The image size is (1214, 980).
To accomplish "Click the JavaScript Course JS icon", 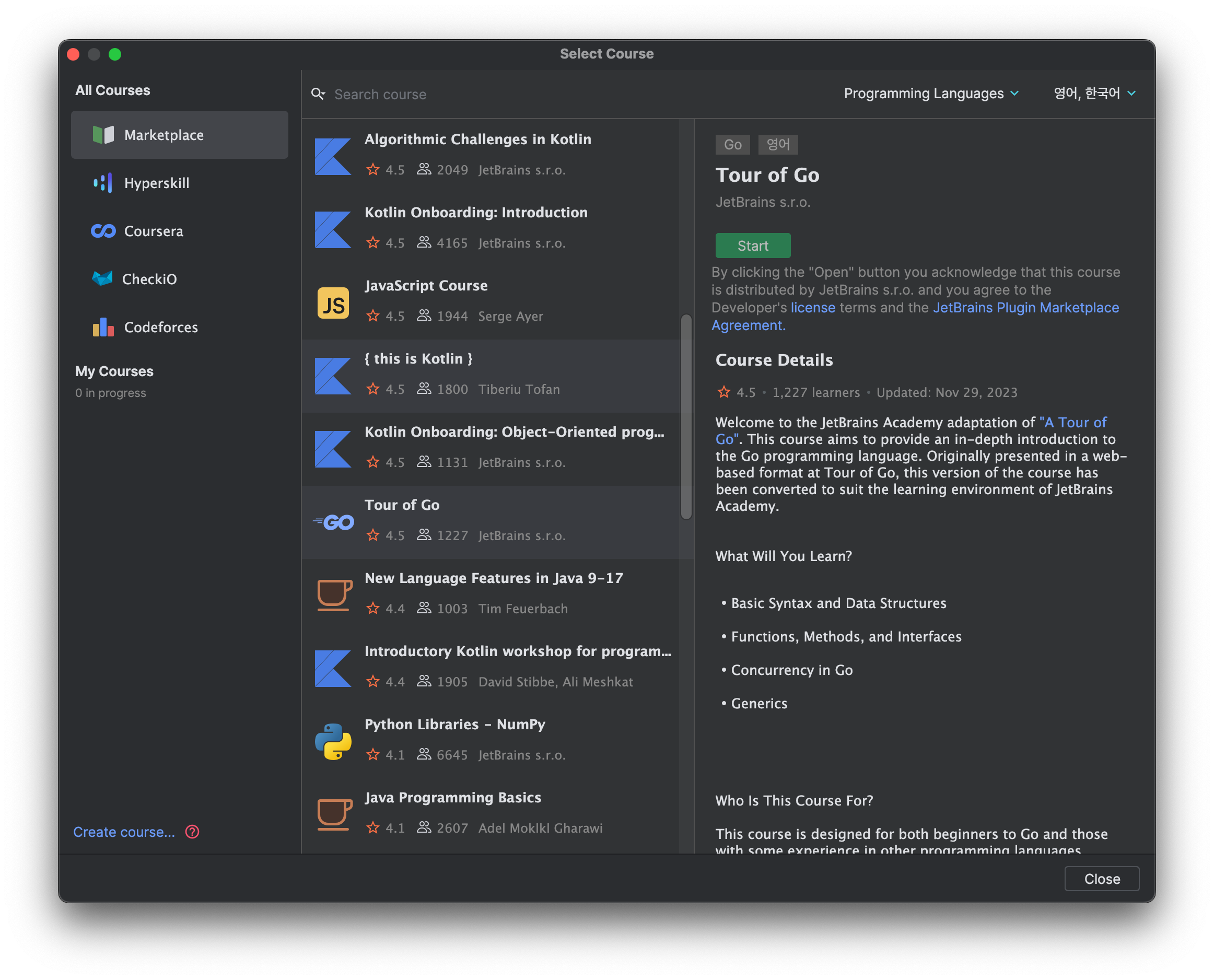I will point(333,303).
